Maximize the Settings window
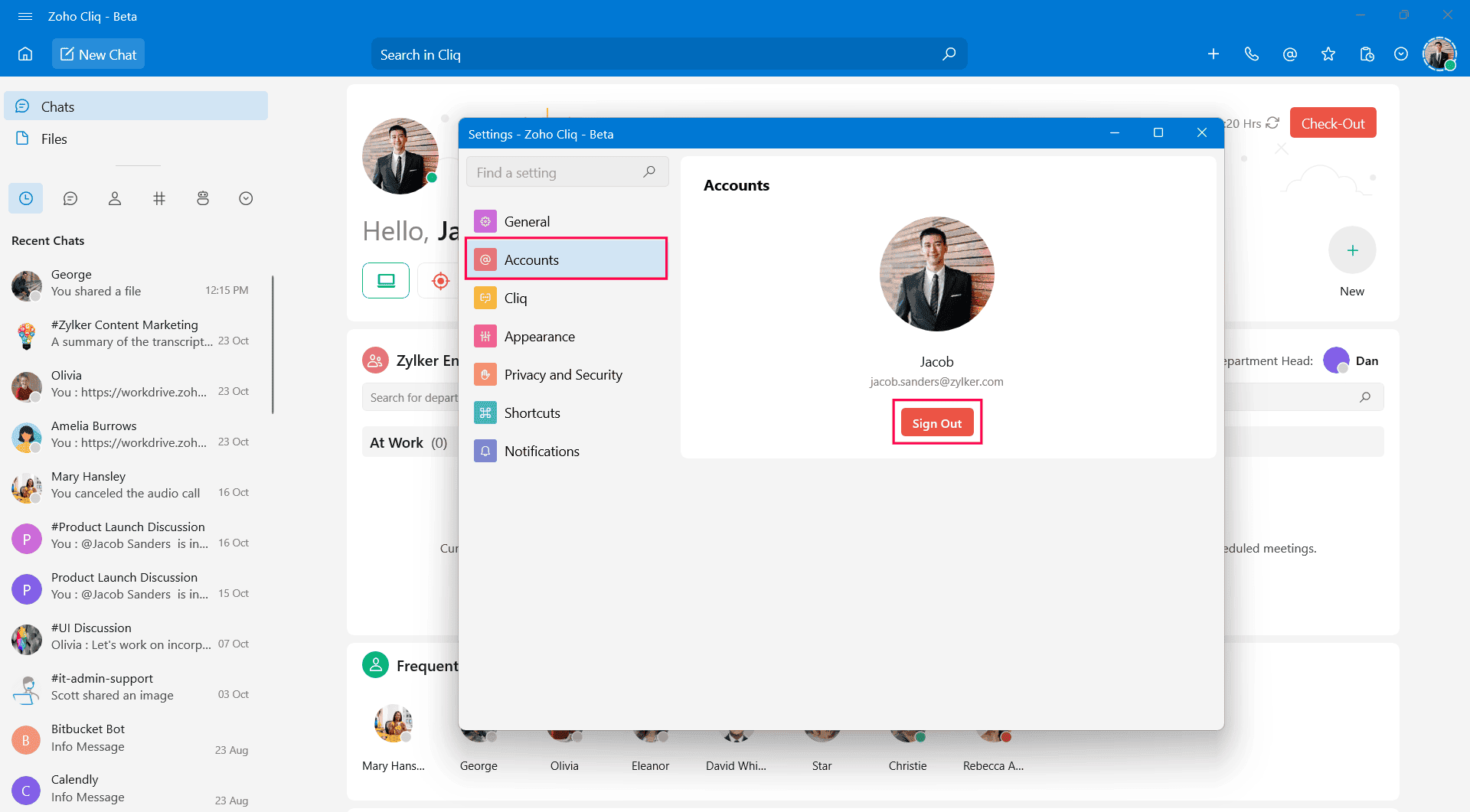Image resolution: width=1470 pixels, height=812 pixels. pyautogui.click(x=1158, y=133)
